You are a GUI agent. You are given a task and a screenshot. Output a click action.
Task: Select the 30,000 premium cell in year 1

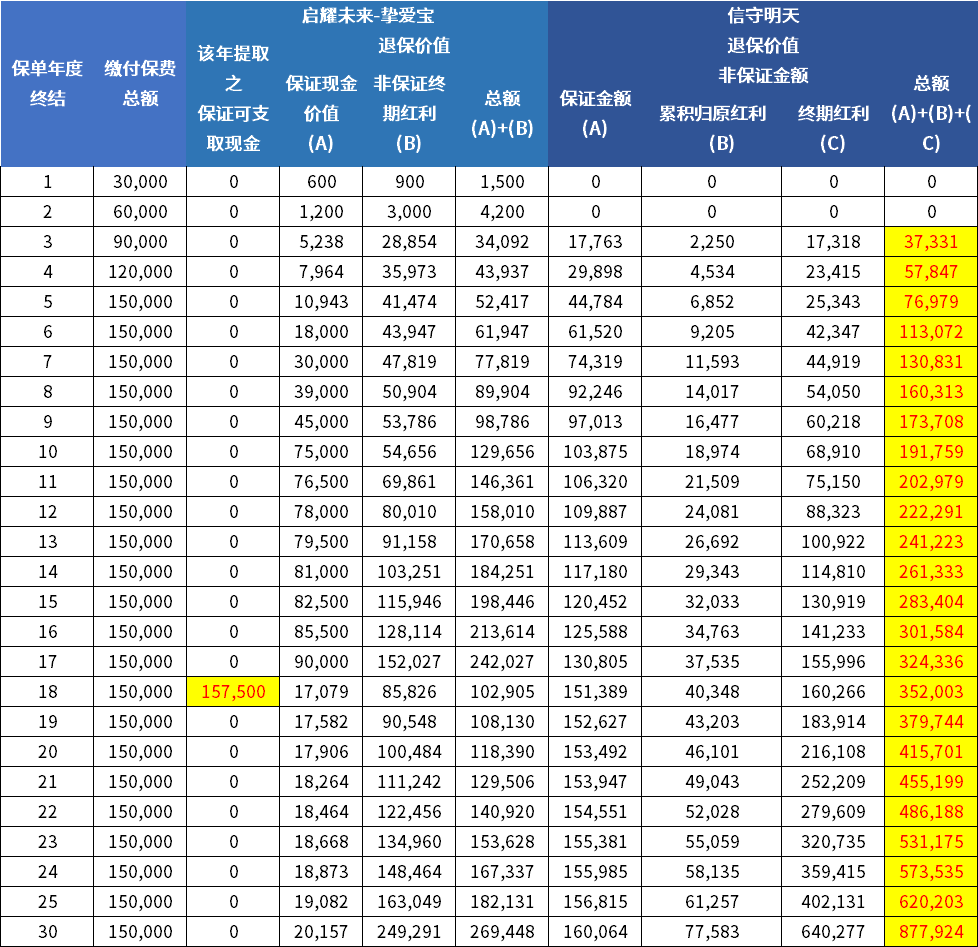[x=140, y=182]
